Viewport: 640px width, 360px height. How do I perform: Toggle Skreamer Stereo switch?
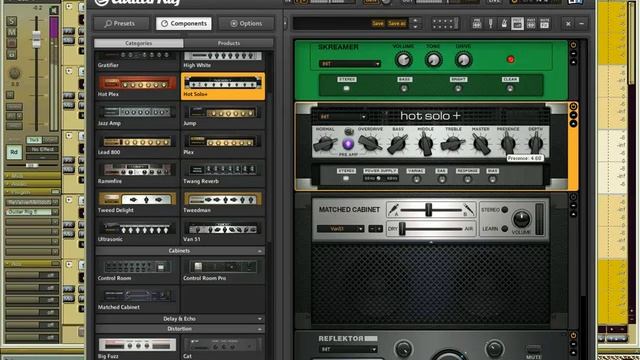click(347, 88)
